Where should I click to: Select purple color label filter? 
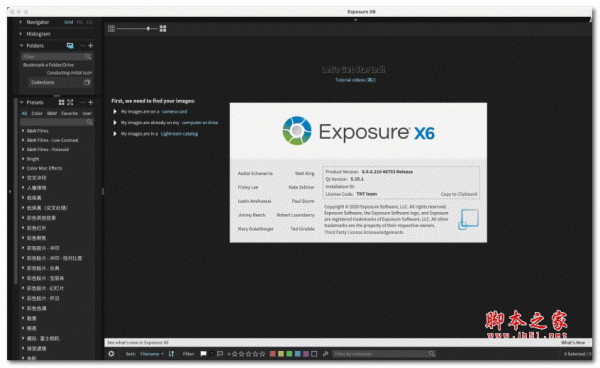306,354
